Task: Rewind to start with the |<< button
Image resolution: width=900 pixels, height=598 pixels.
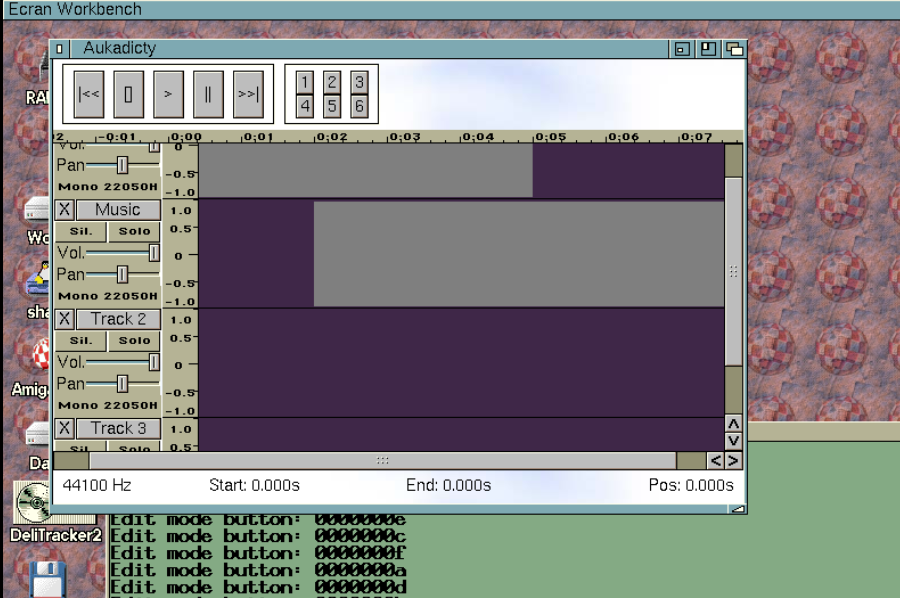Action: (x=88, y=94)
